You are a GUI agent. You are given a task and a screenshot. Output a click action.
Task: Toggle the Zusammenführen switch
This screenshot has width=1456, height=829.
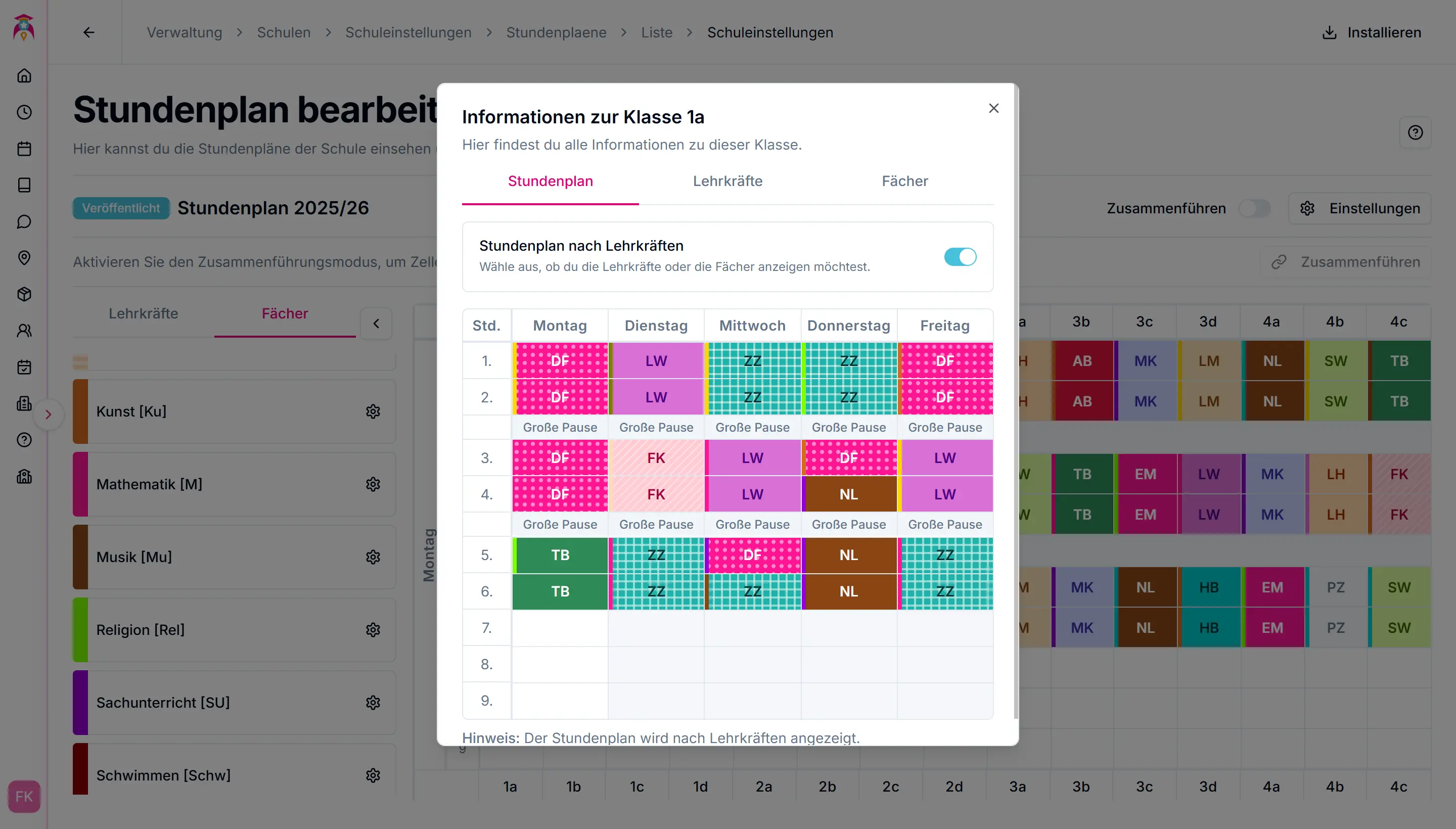pos(1254,208)
